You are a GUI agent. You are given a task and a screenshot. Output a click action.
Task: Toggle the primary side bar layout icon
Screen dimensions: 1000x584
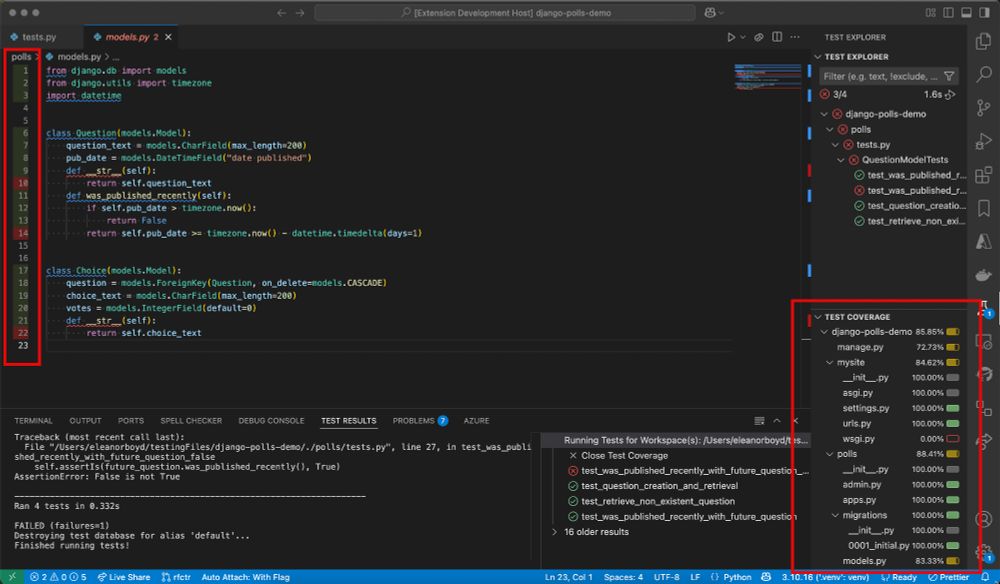click(x=948, y=13)
